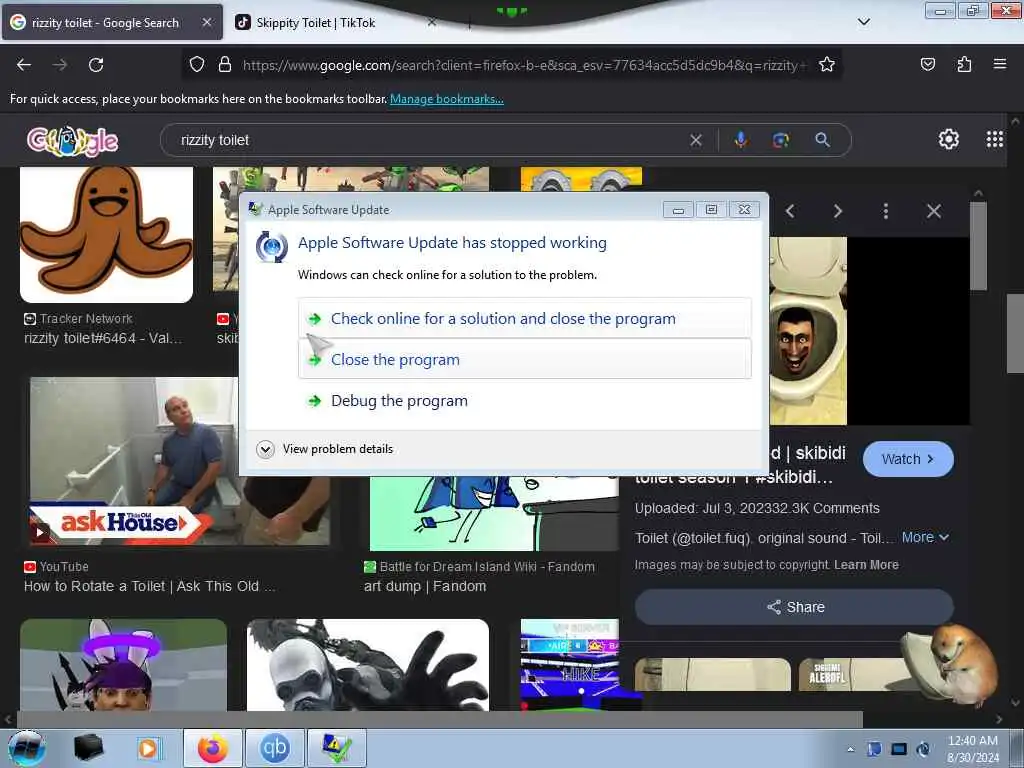Click the Share button
This screenshot has height=768, width=1024.
[794, 607]
